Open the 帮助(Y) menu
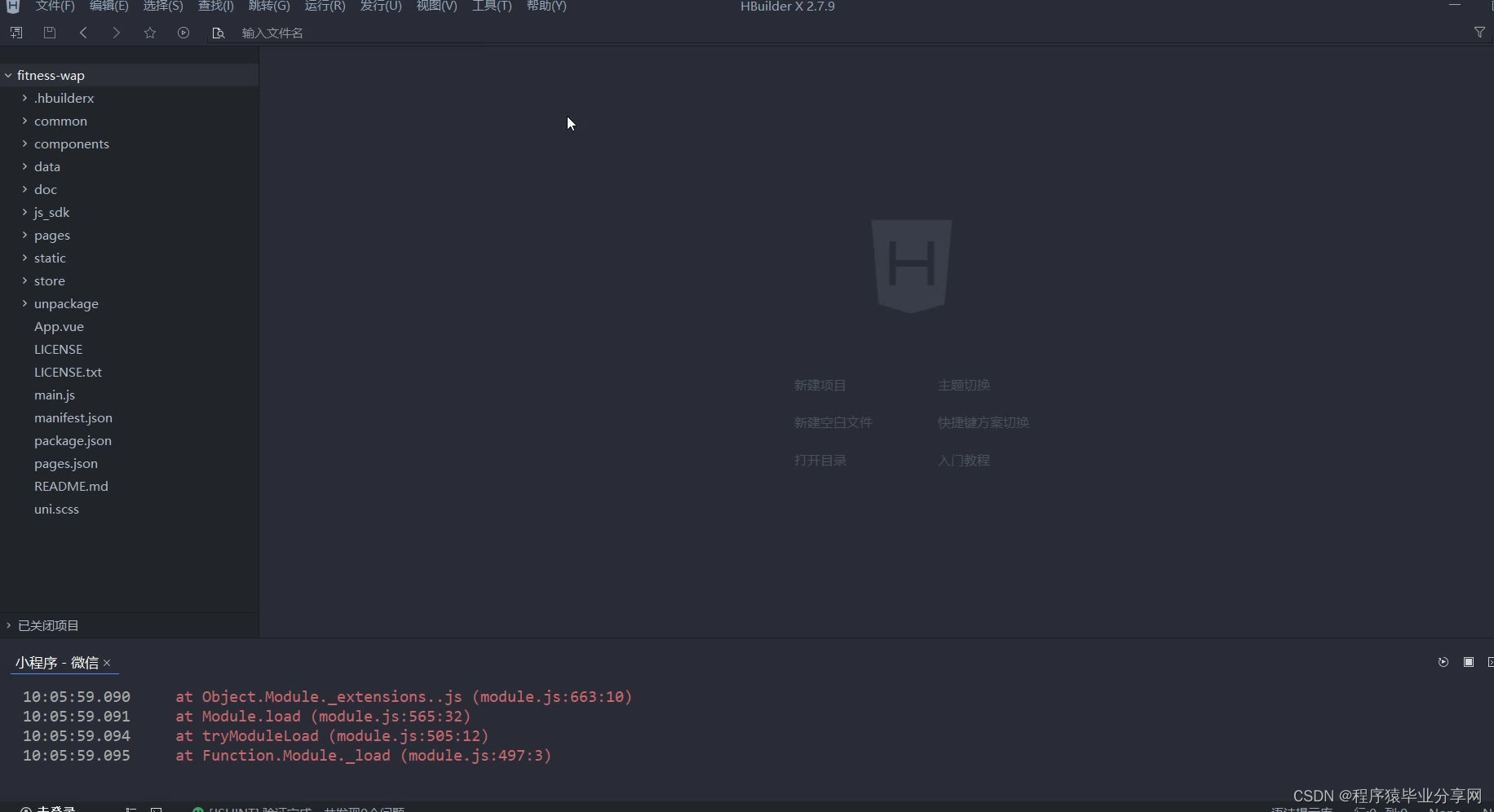 point(546,6)
